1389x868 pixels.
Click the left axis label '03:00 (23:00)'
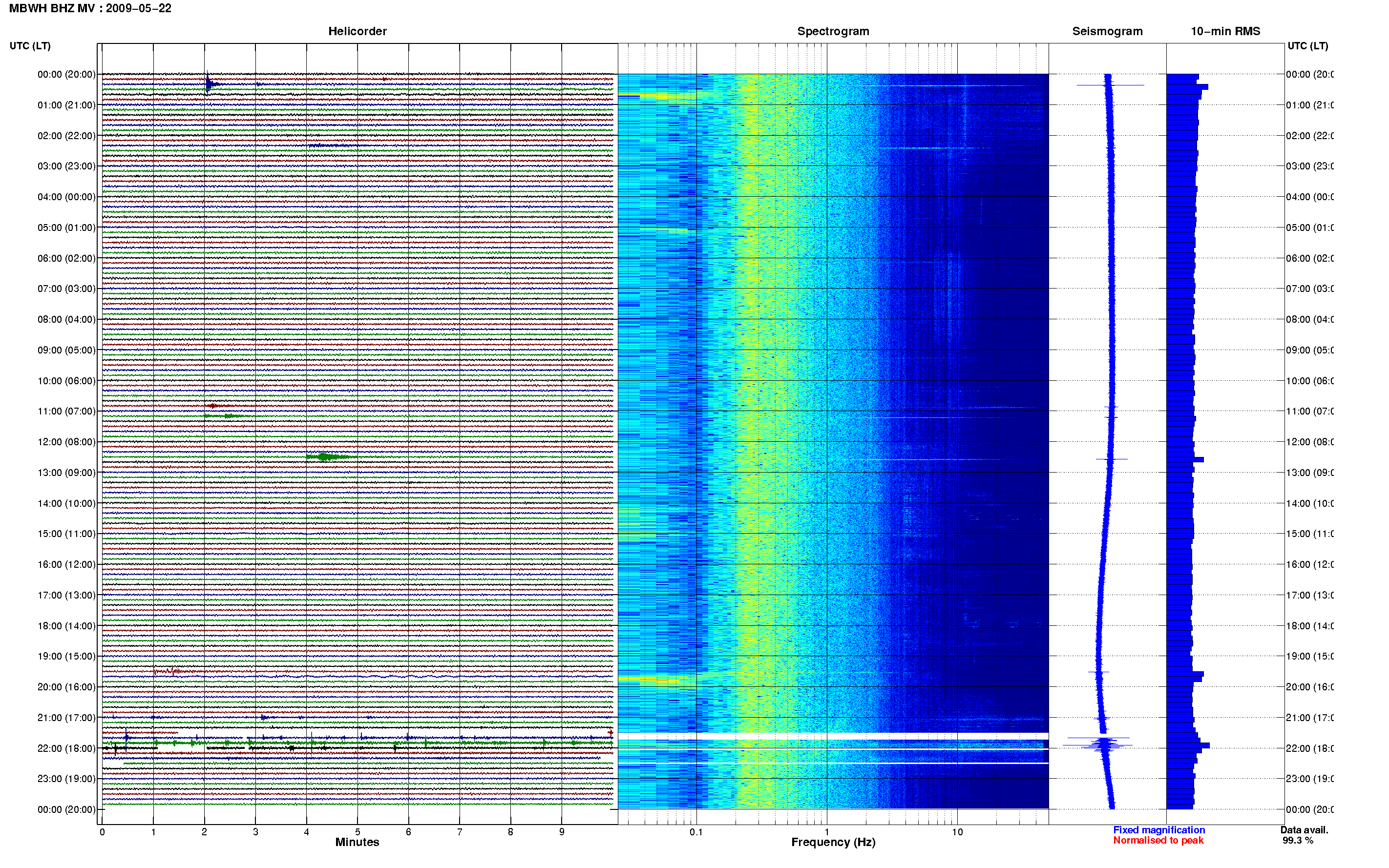pyautogui.click(x=66, y=166)
